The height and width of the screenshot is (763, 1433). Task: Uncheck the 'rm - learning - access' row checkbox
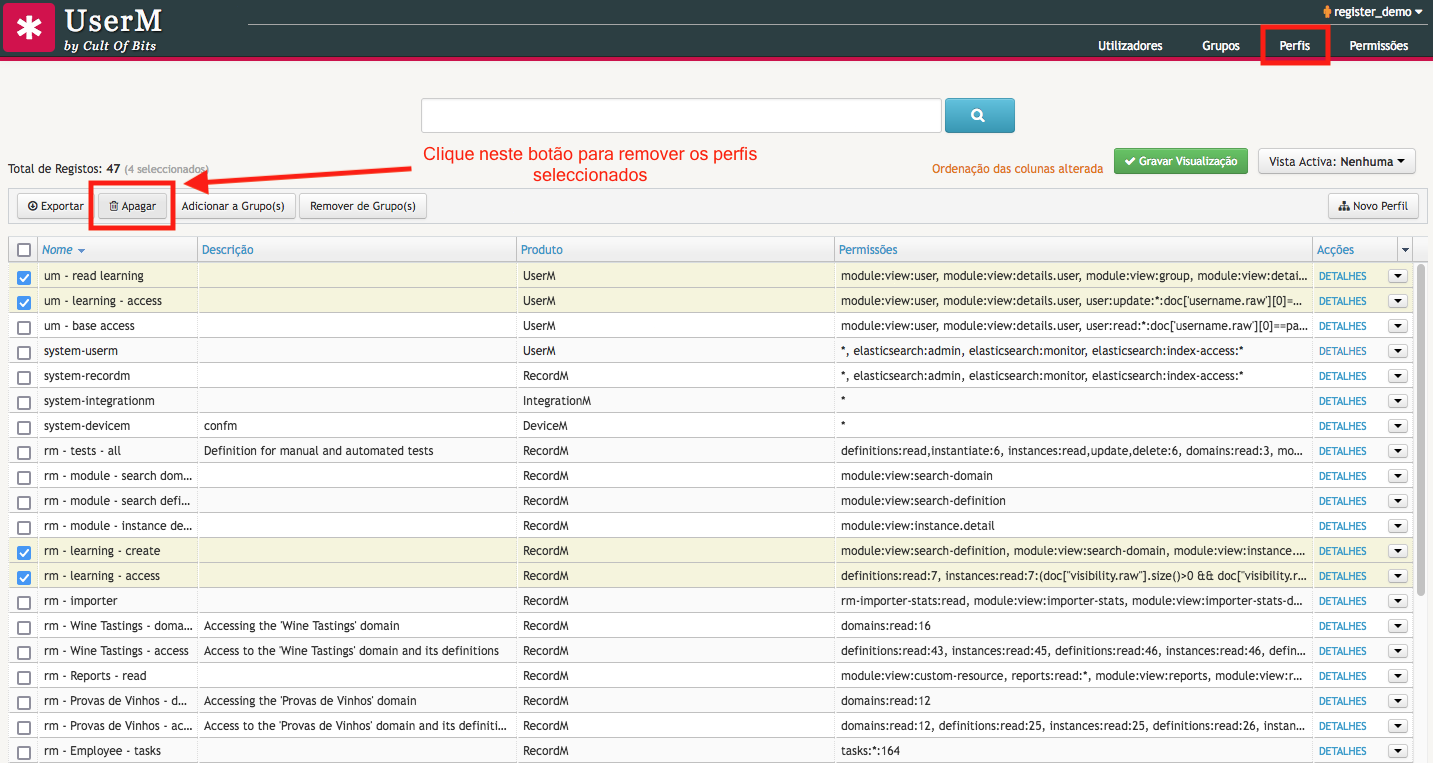[x=24, y=577]
